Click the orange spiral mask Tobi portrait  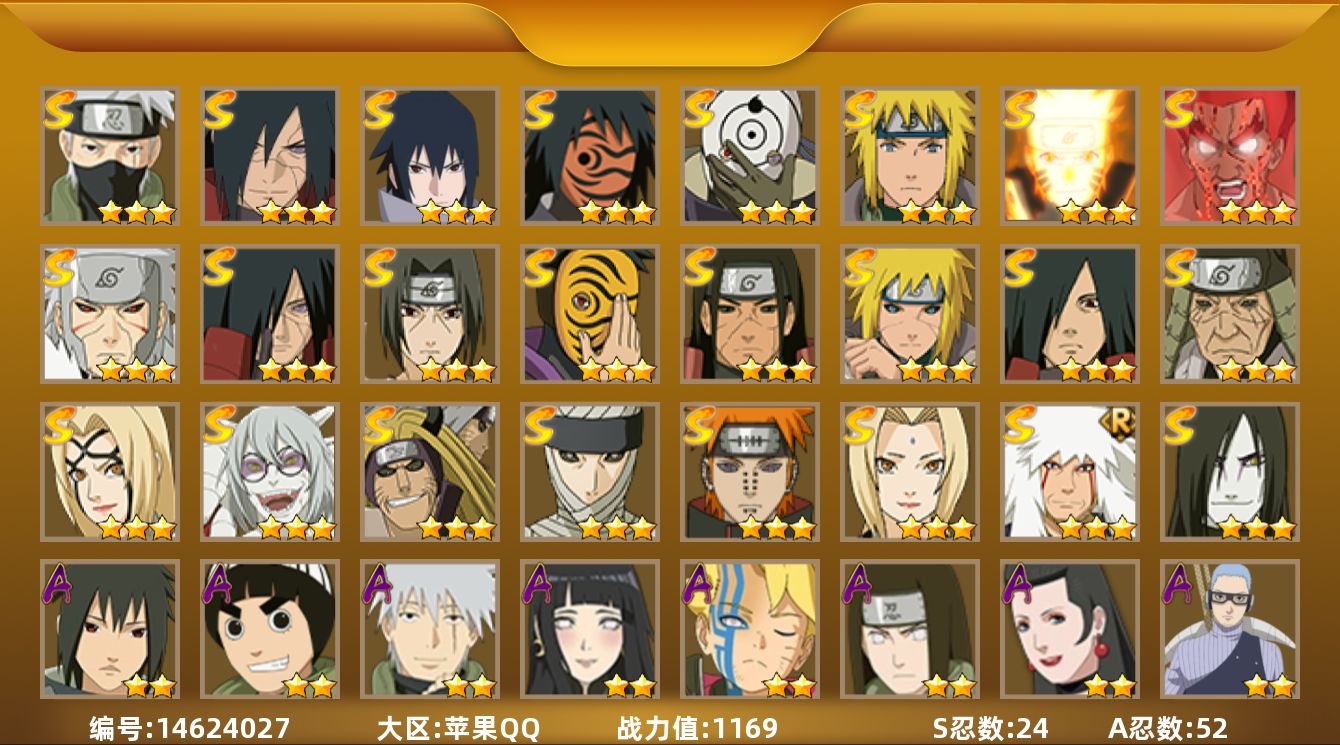click(590, 156)
